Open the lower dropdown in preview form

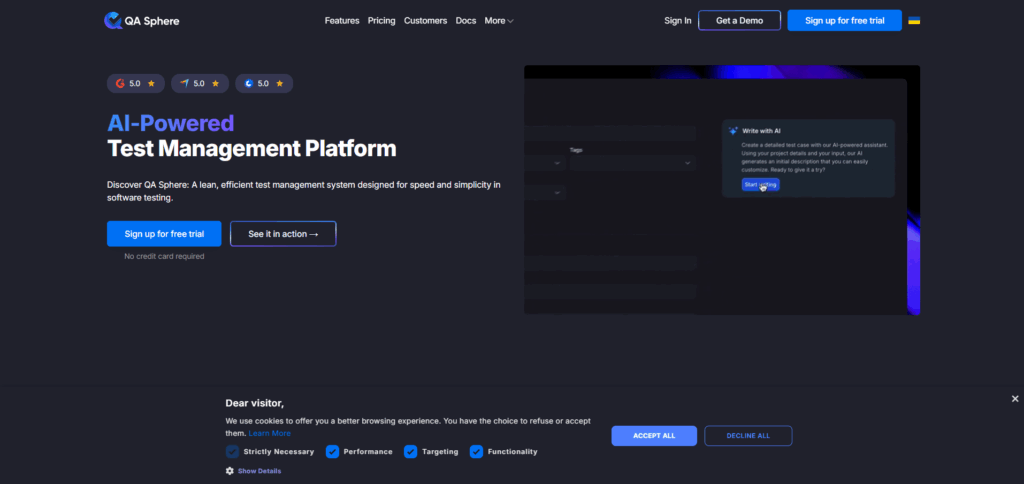coord(545,193)
